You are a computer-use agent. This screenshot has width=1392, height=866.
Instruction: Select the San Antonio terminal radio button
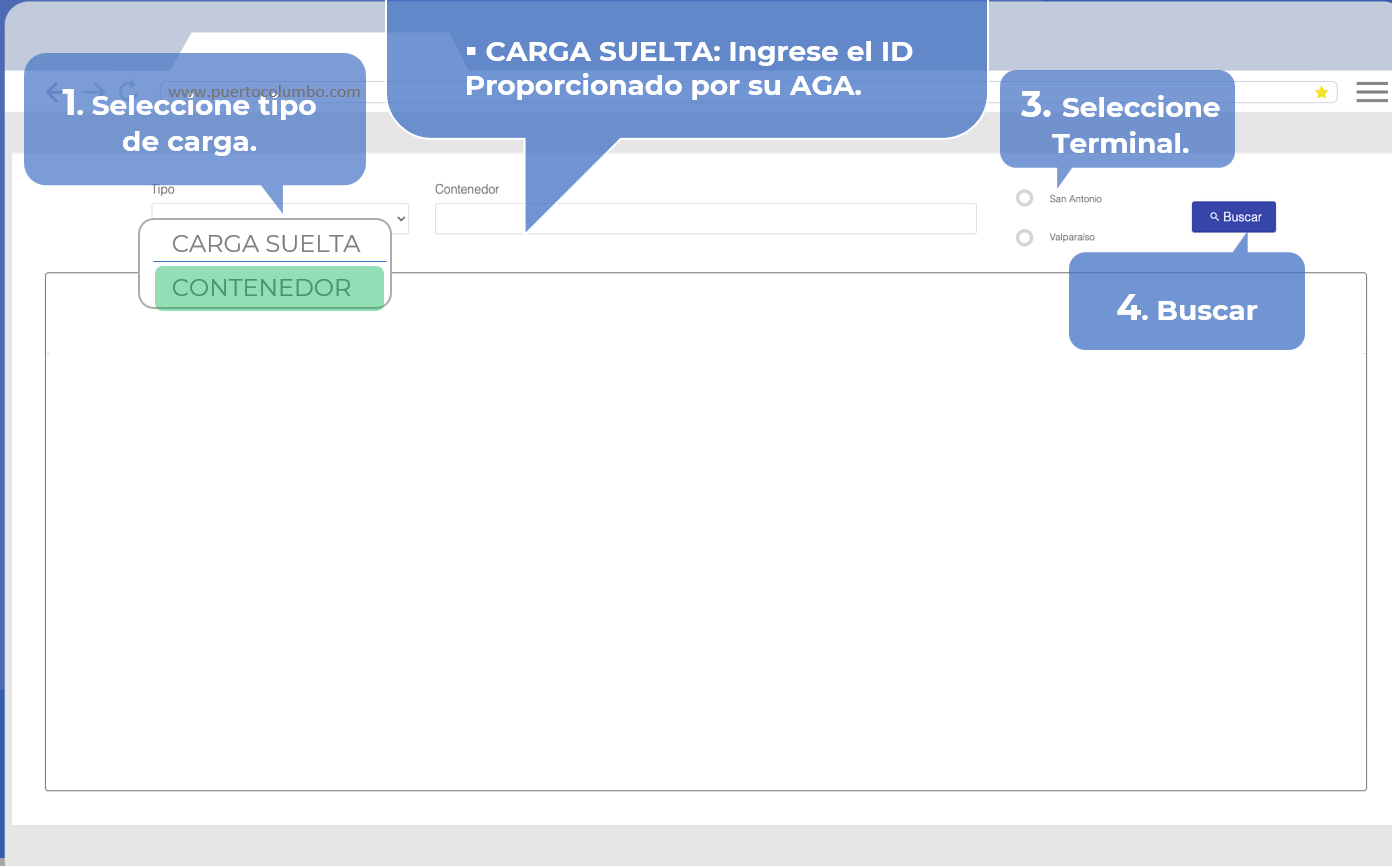click(1024, 198)
